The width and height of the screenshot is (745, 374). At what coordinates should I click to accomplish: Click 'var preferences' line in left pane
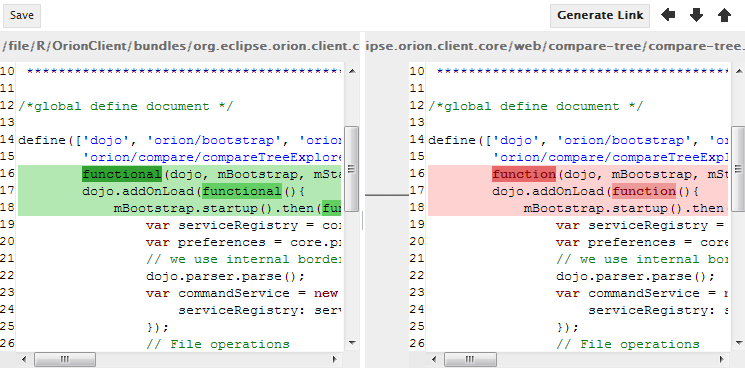pos(243,242)
